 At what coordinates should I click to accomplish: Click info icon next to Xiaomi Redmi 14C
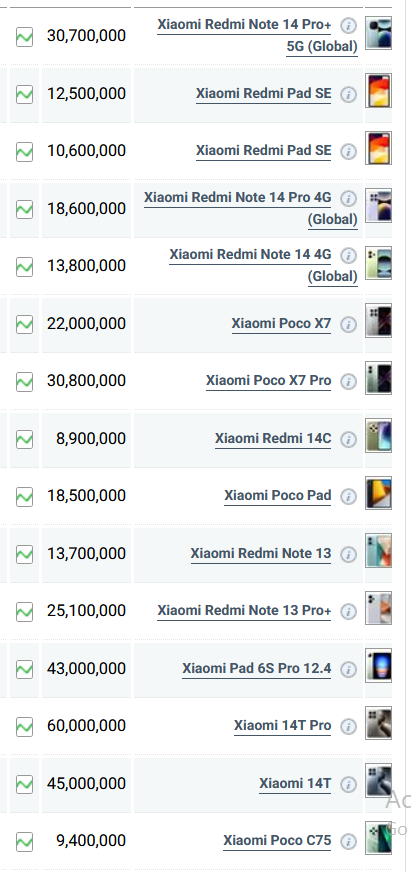pos(348,439)
